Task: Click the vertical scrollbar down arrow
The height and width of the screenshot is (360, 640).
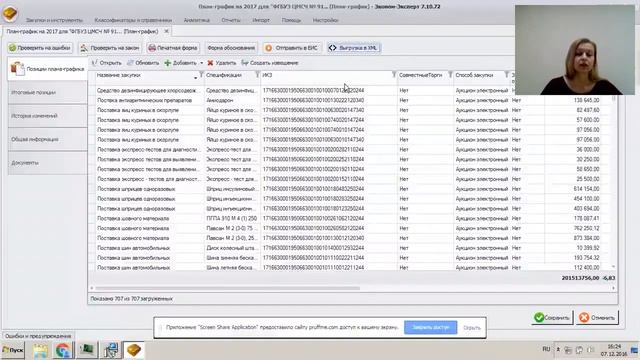Action: pos(613,267)
